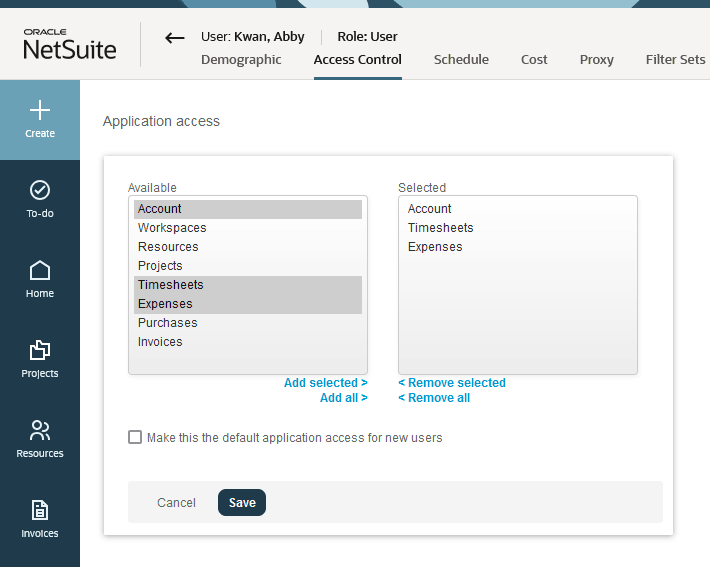
Task: Select the Access Control tab
Action: click(x=358, y=59)
